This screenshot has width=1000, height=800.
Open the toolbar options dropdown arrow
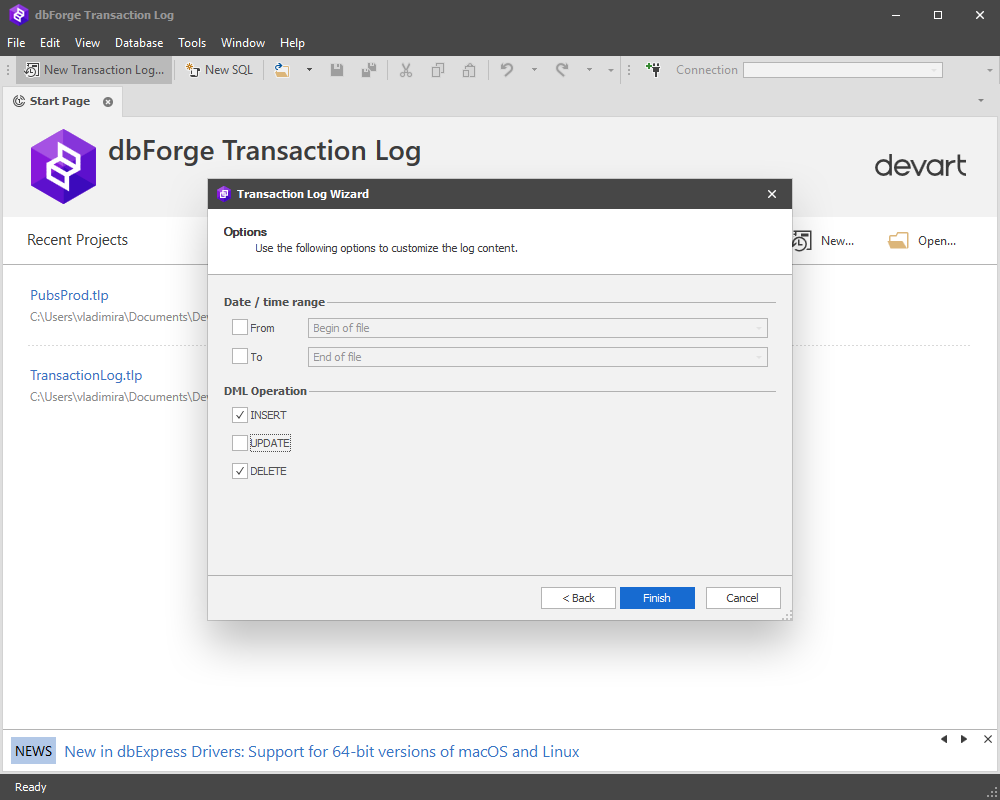610,70
